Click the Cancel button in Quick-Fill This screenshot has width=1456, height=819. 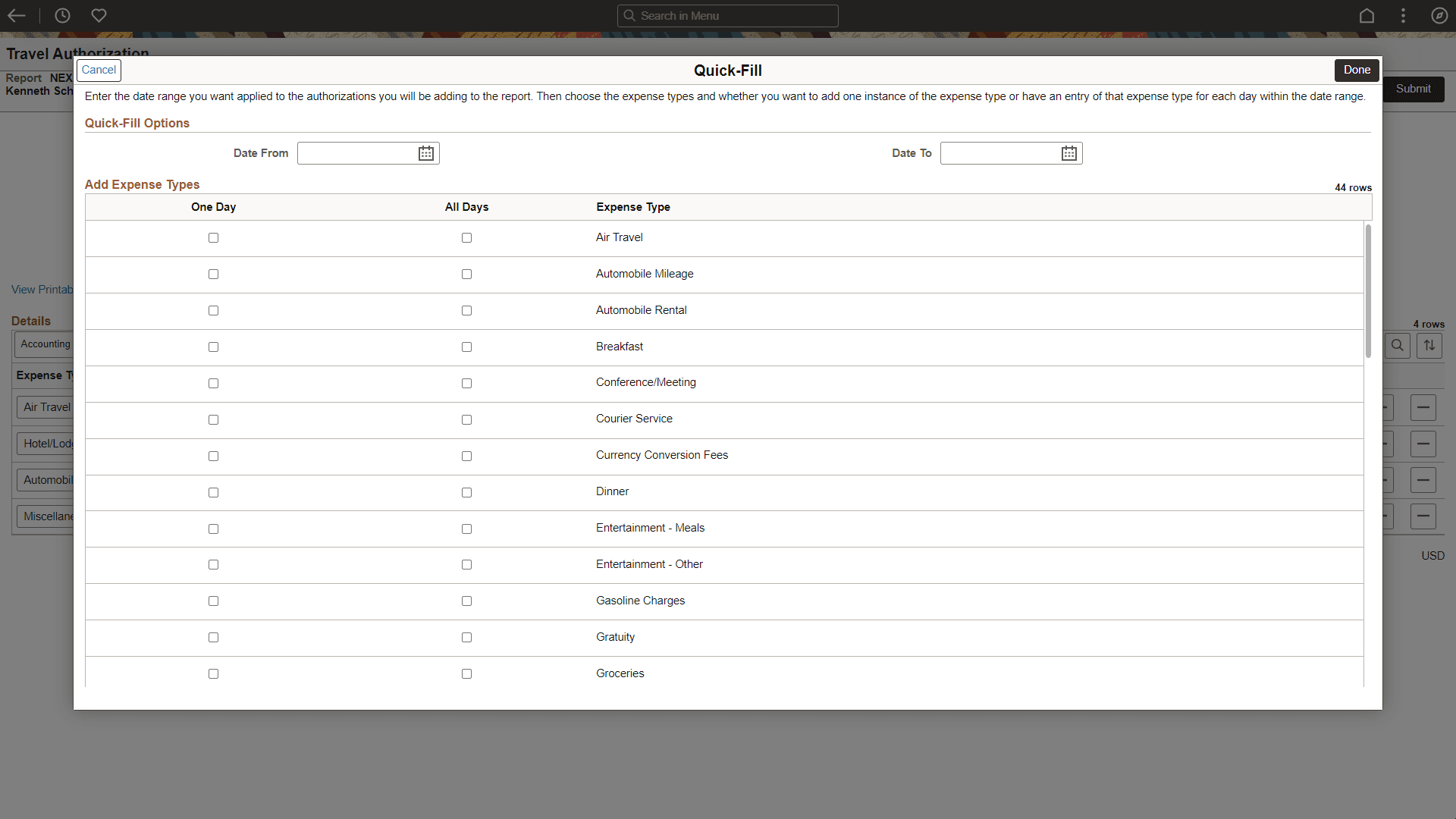(99, 70)
